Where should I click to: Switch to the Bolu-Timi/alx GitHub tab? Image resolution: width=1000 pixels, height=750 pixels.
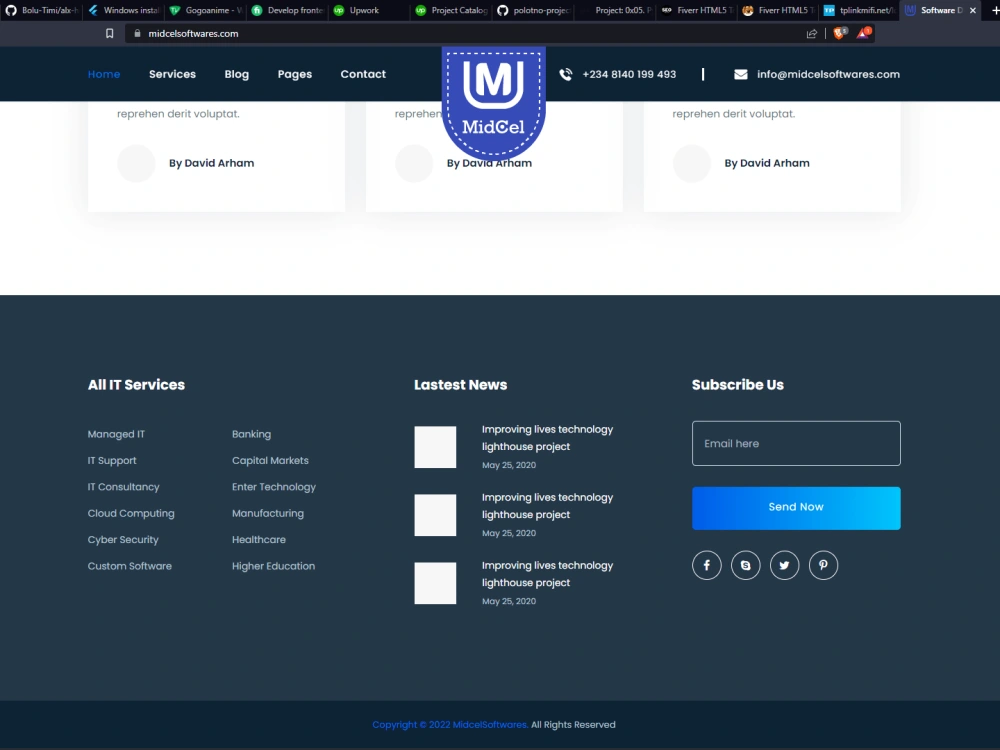(42, 10)
